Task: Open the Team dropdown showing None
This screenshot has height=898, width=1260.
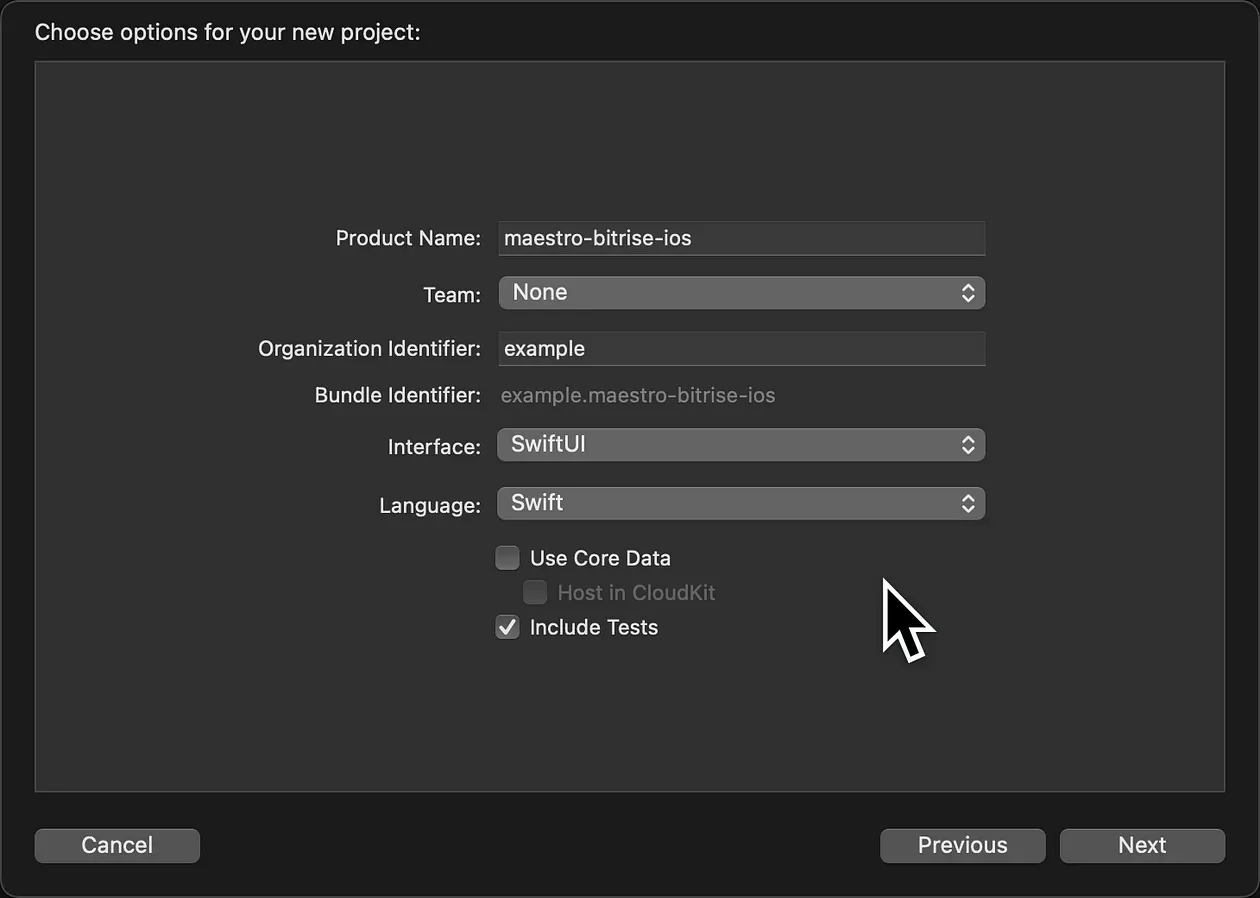Action: pos(740,293)
